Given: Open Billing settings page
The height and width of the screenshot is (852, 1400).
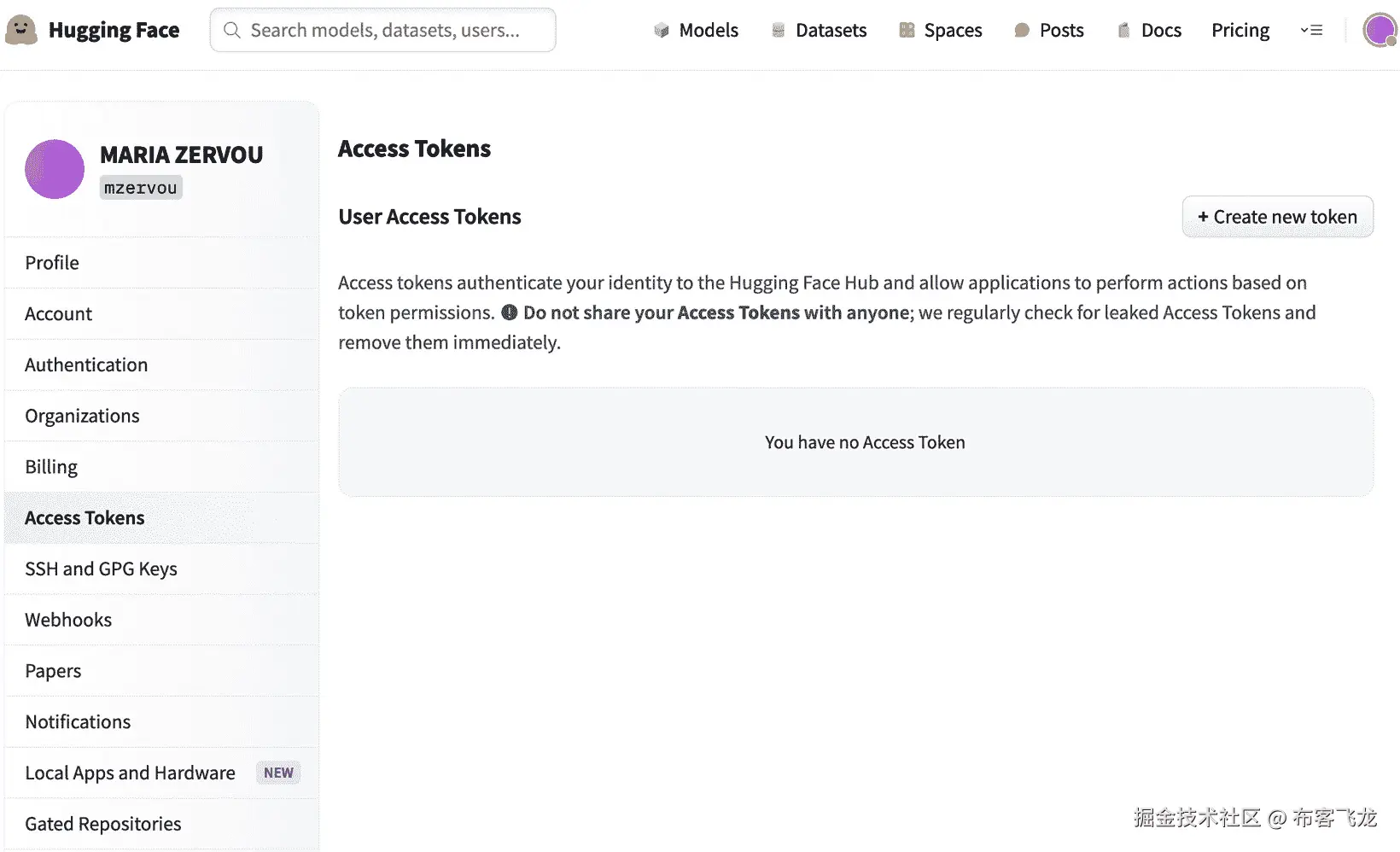Looking at the screenshot, I should [51, 467].
